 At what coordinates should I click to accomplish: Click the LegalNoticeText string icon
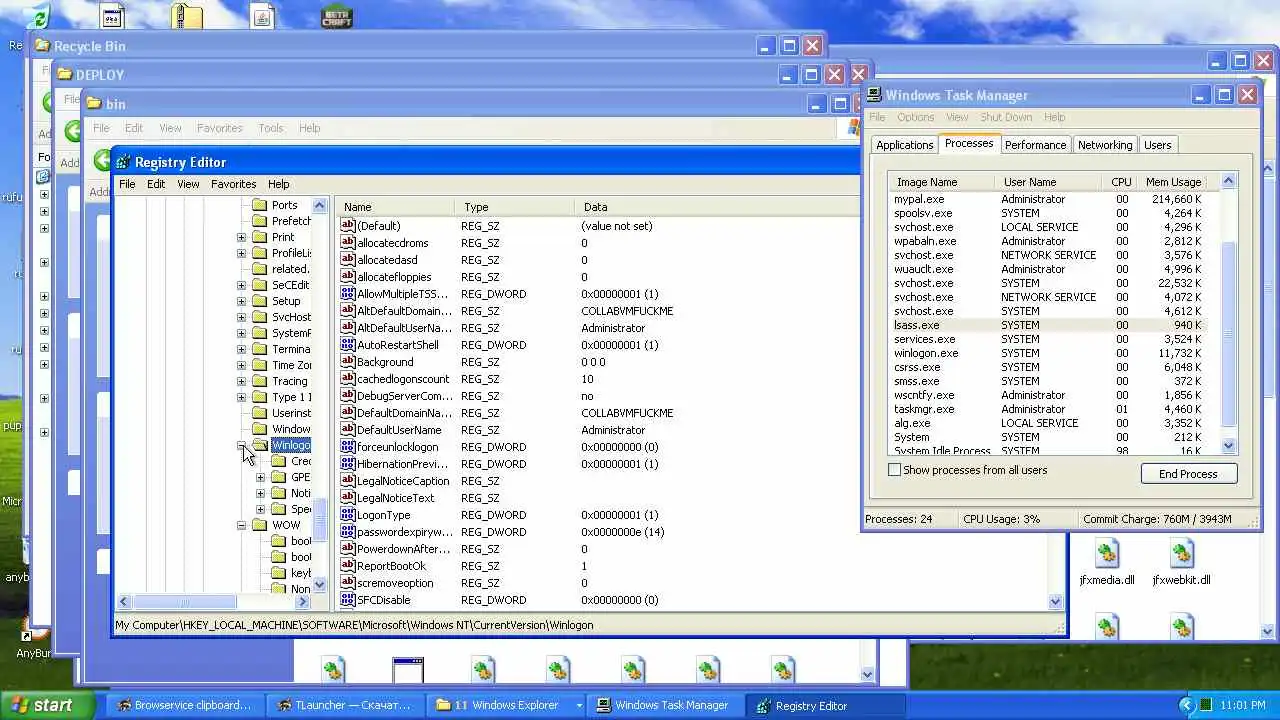coord(348,498)
